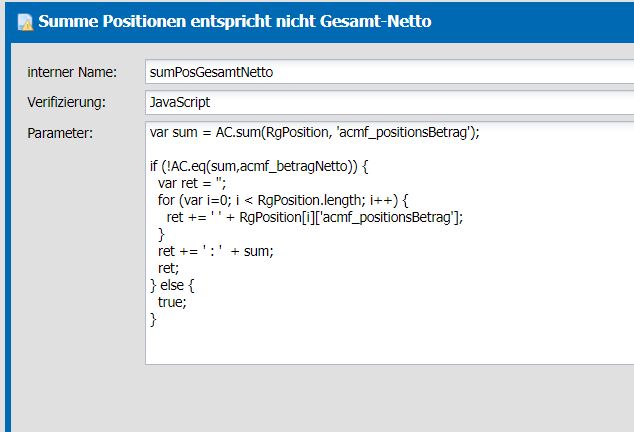Click the line declaring var ret

point(192,183)
